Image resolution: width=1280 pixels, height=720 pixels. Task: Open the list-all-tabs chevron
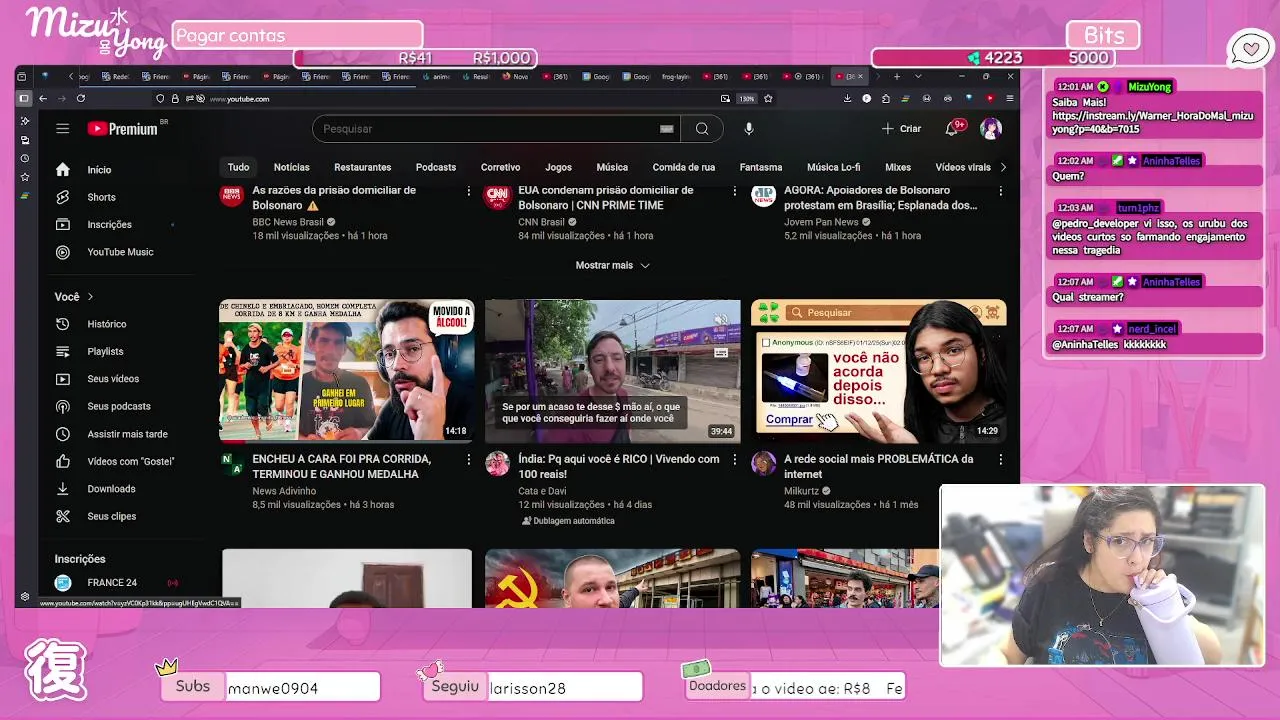point(918,76)
